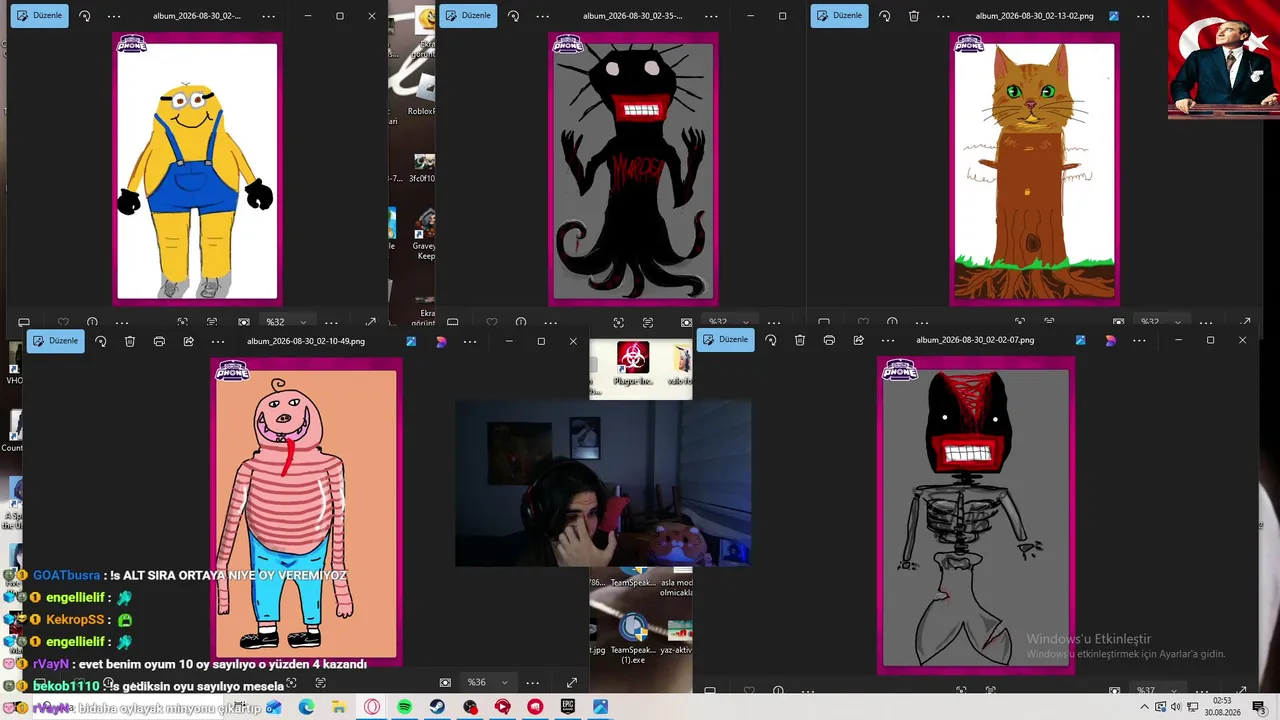
Task: Click the Designer icon in the 02-02-07.png window title bar
Action: coord(1110,340)
